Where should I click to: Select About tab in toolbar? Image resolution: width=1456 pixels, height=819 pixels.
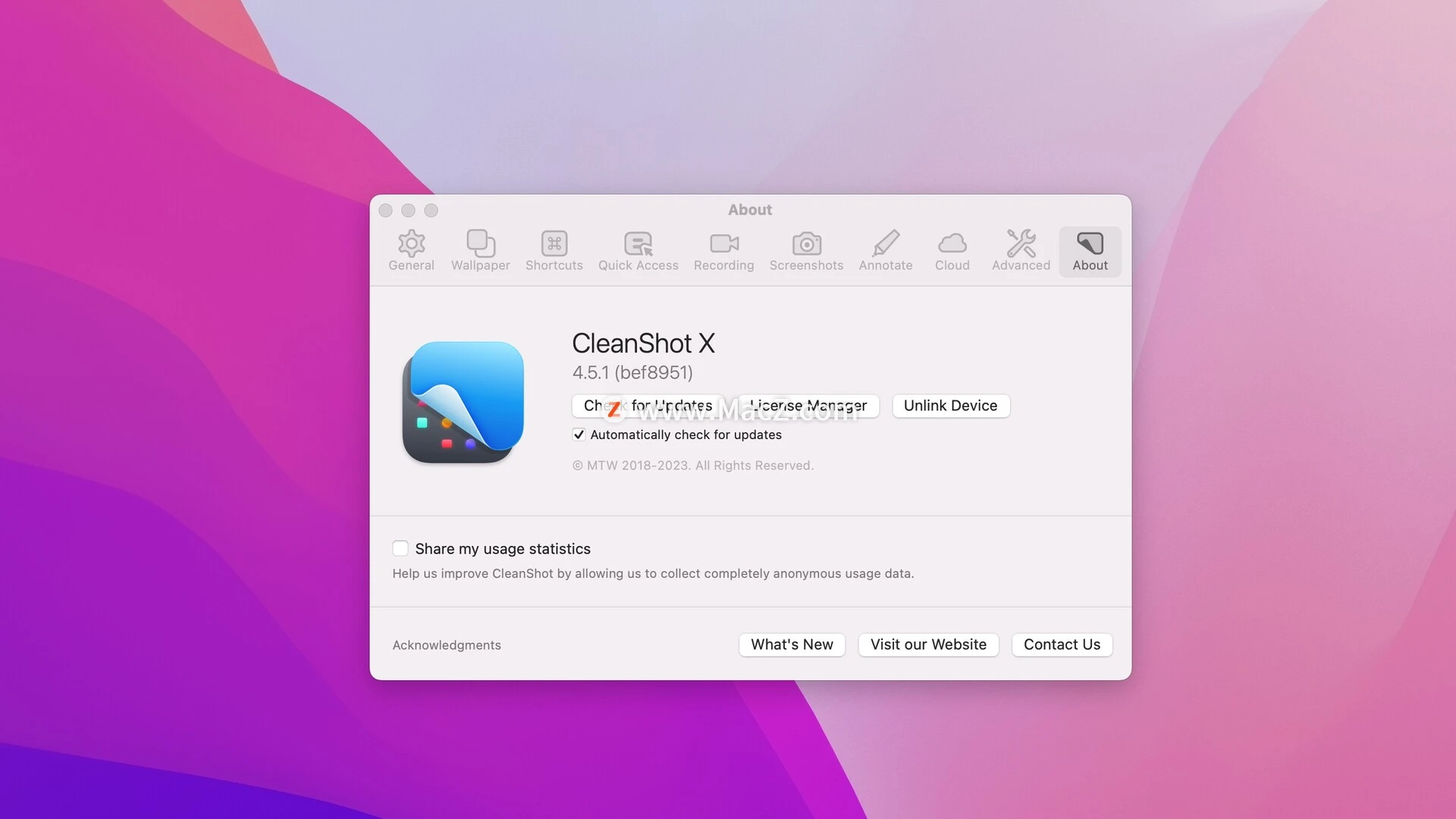[1090, 250]
